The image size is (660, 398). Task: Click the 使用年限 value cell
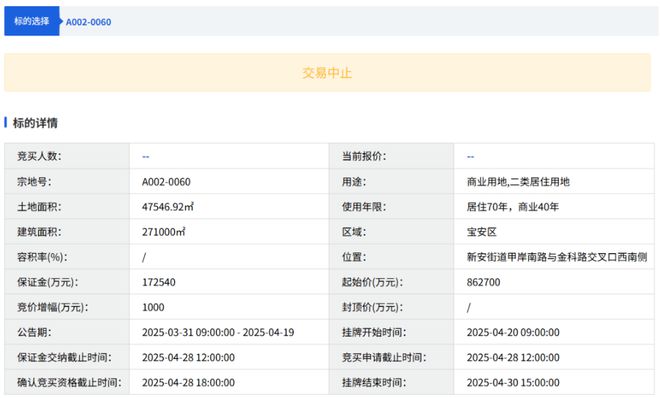[x=513, y=207]
